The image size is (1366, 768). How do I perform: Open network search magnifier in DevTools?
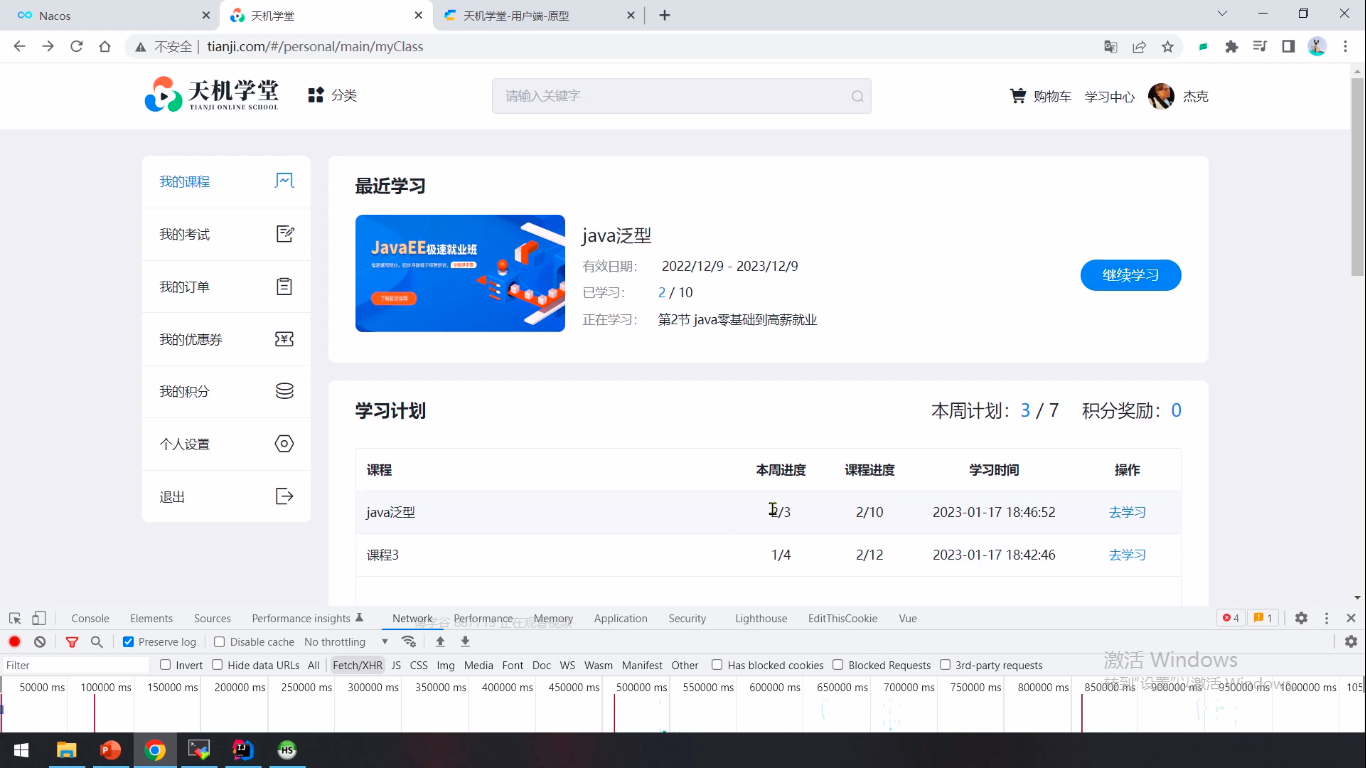[97, 642]
